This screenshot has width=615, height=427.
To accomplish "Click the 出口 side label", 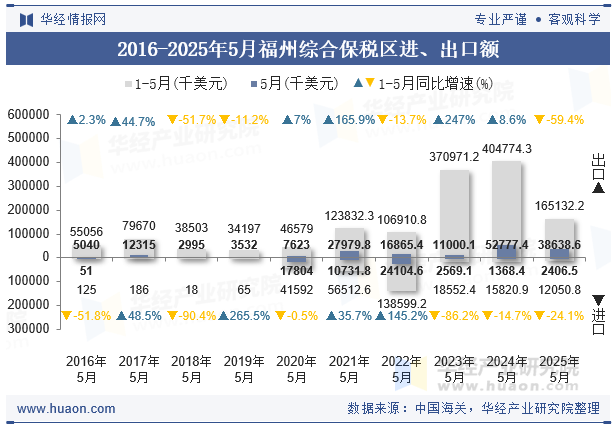I will [599, 167].
